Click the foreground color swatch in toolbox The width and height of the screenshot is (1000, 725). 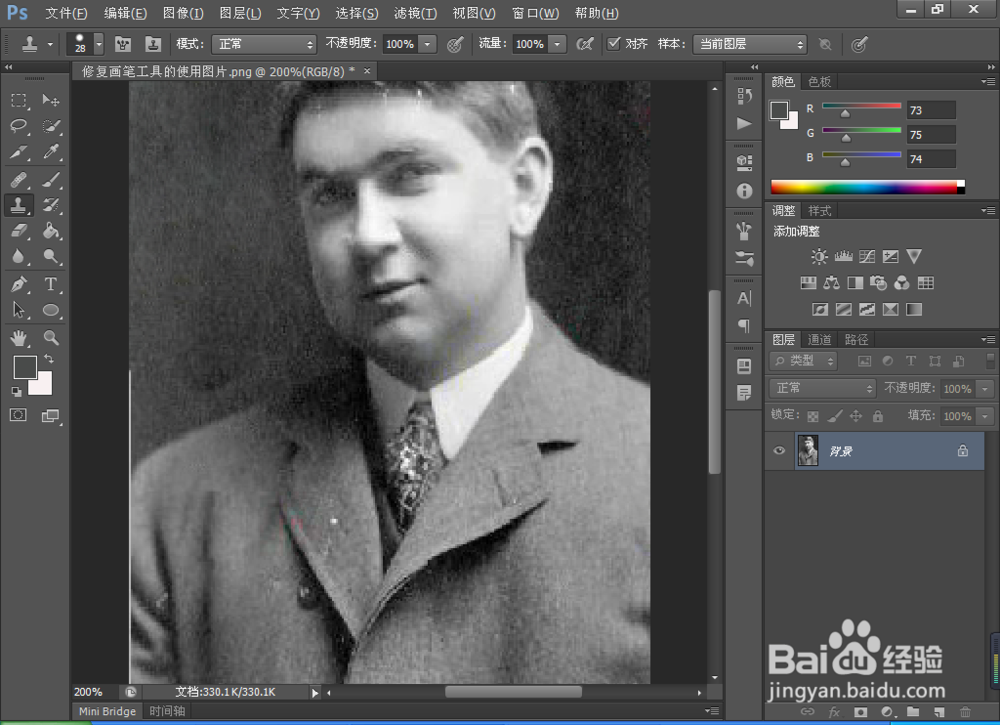pyautogui.click(x=24, y=367)
